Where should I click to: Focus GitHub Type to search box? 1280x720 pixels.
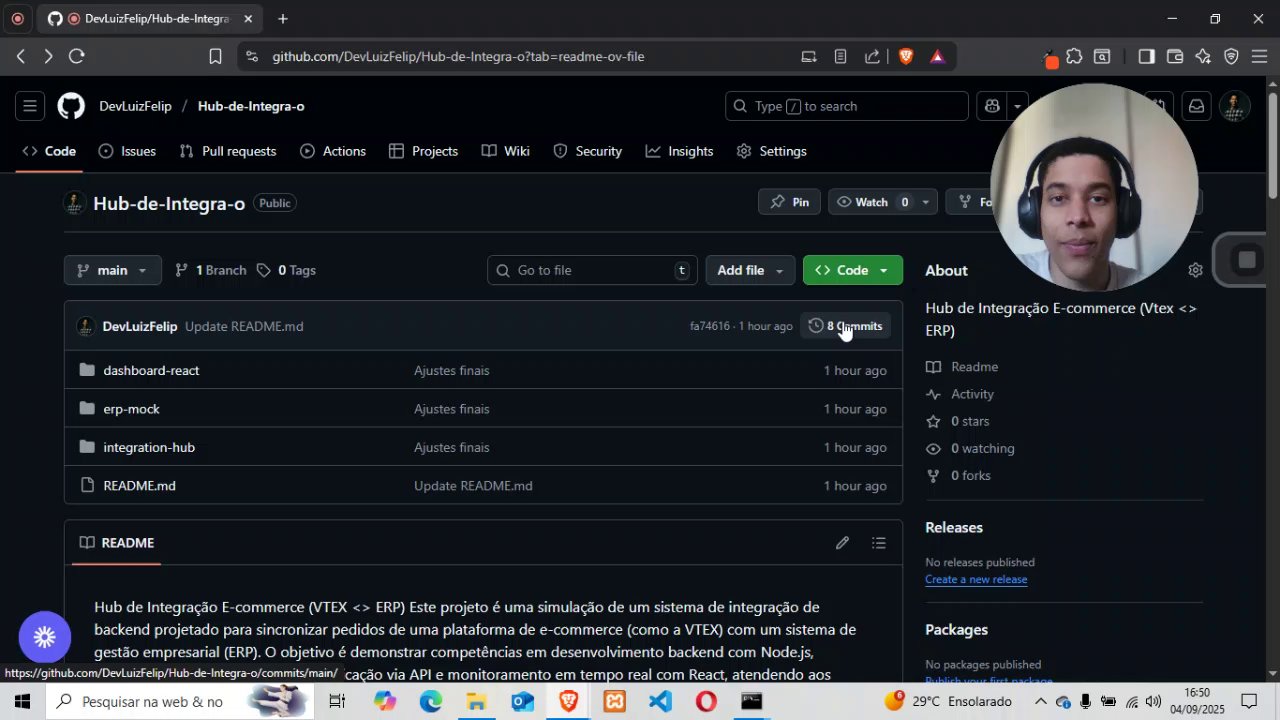click(847, 106)
